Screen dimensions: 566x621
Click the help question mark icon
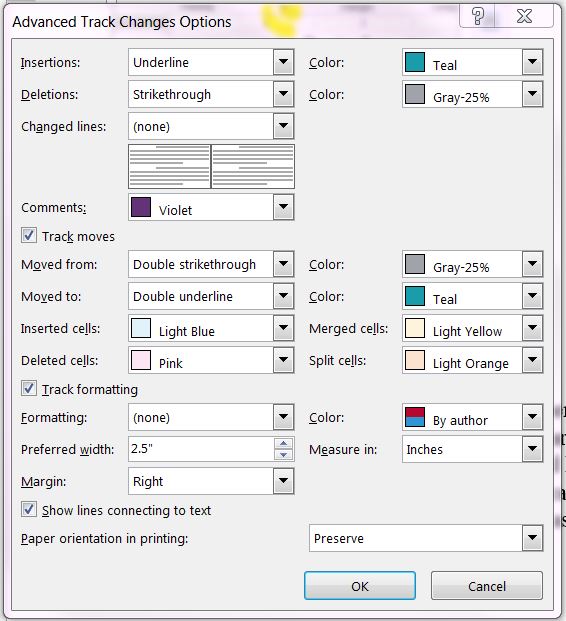click(478, 17)
